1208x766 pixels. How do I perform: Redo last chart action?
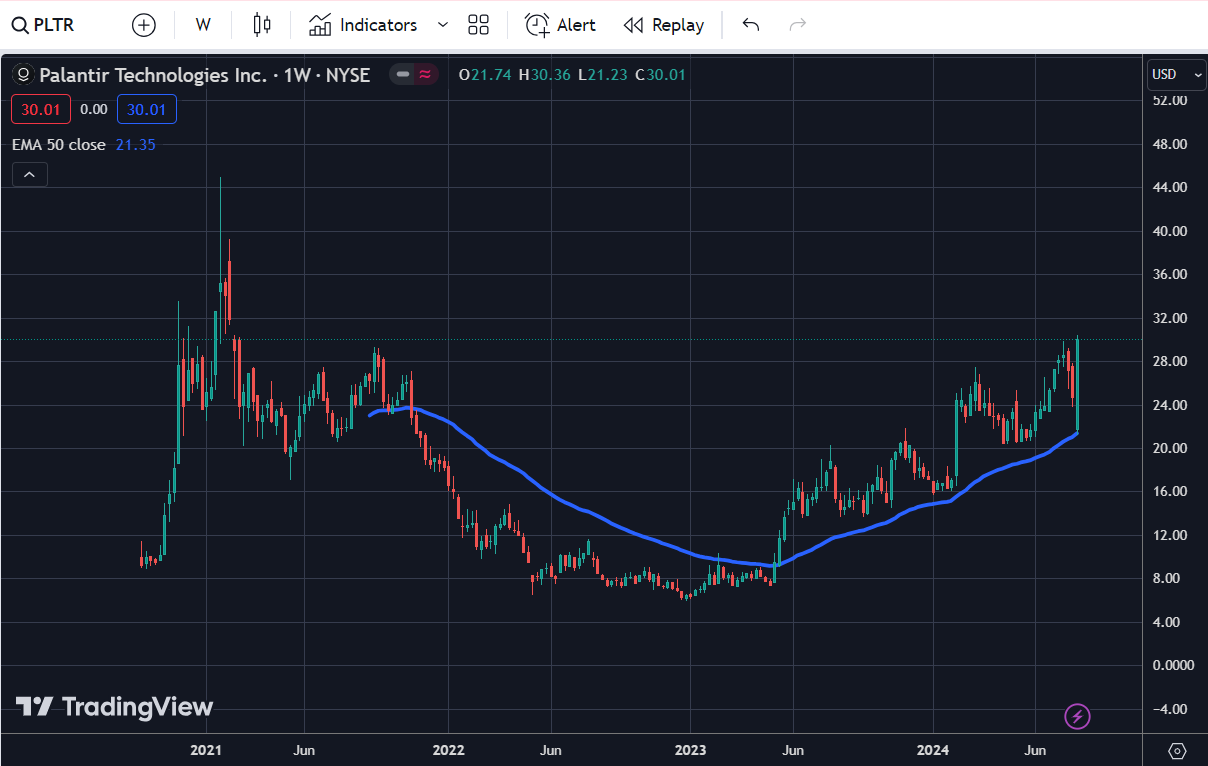tap(797, 25)
